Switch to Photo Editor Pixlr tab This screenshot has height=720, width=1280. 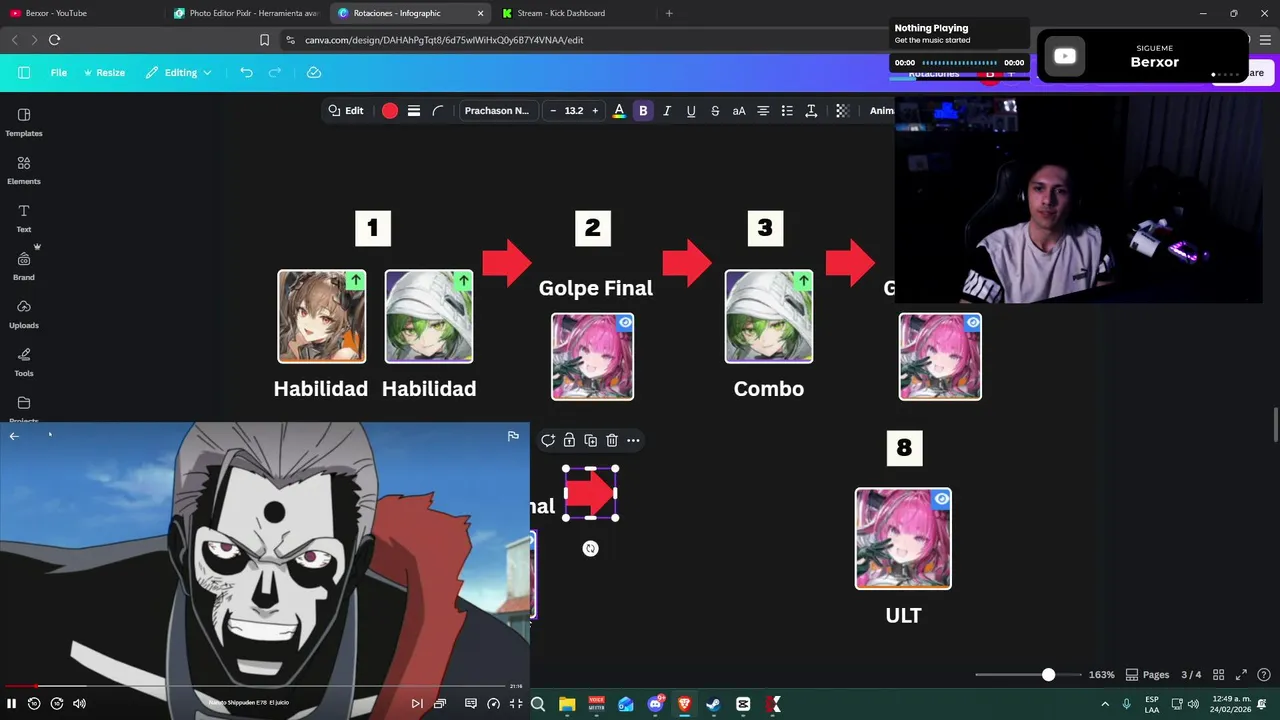point(246,13)
